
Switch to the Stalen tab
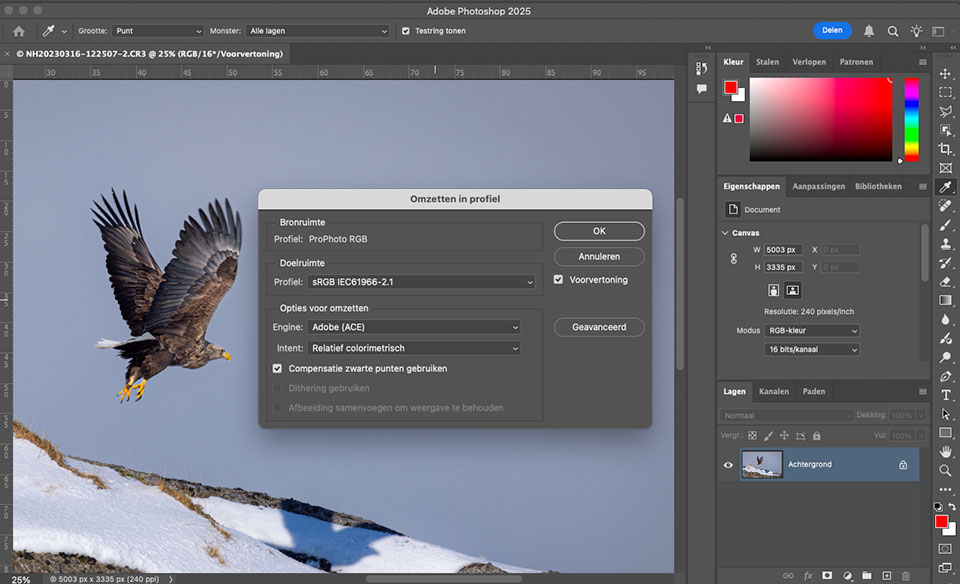tap(767, 62)
